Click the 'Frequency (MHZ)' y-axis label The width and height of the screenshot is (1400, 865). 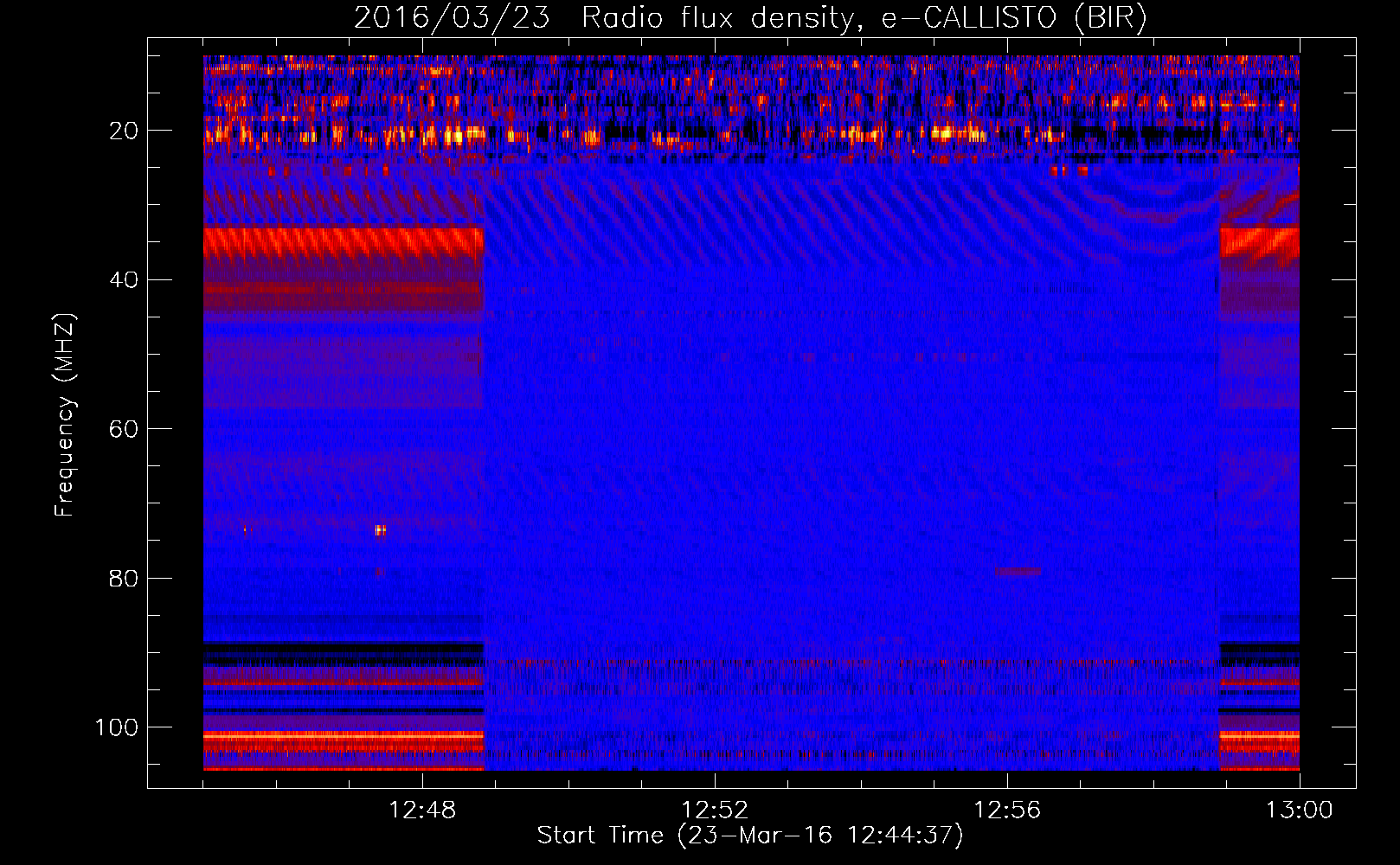tap(65, 415)
